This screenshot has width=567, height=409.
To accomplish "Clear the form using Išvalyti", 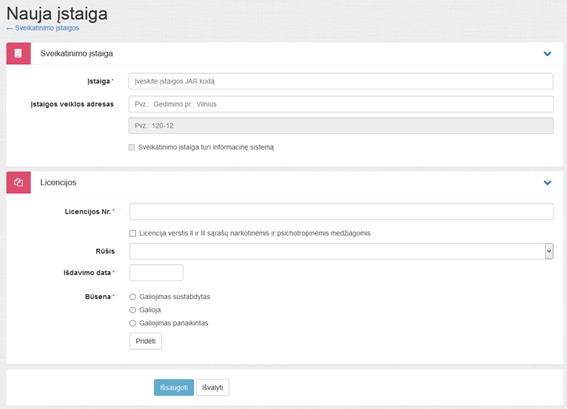I will (213, 387).
